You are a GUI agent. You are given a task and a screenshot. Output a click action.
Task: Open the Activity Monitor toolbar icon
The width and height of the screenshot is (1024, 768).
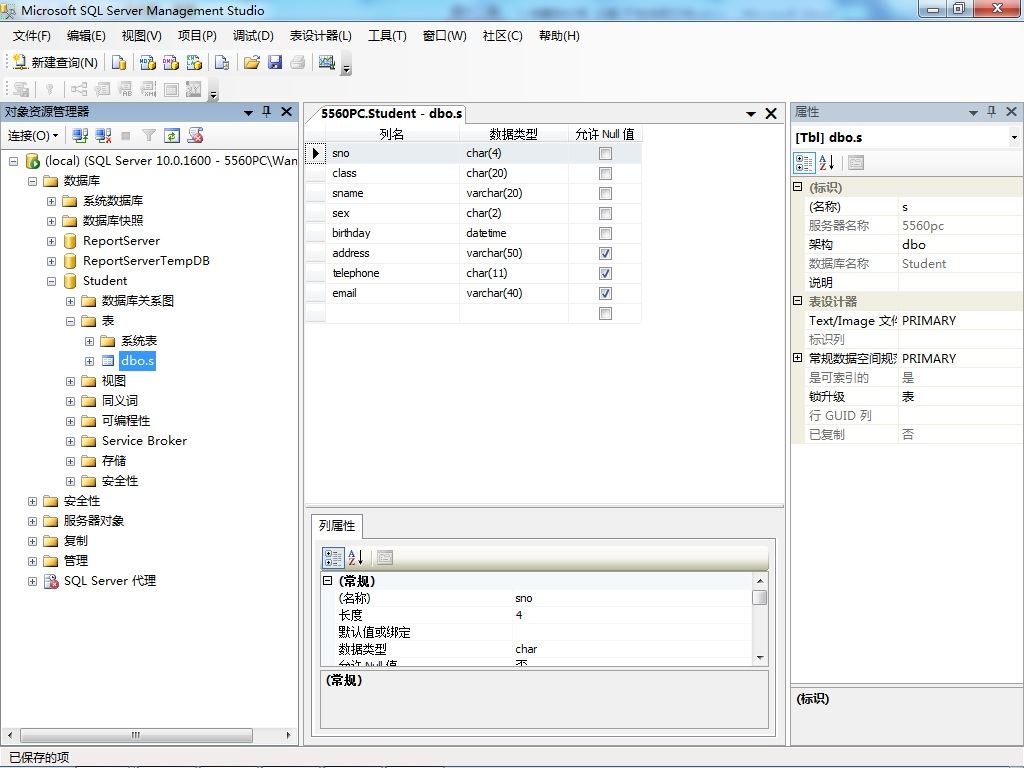click(327, 62)
